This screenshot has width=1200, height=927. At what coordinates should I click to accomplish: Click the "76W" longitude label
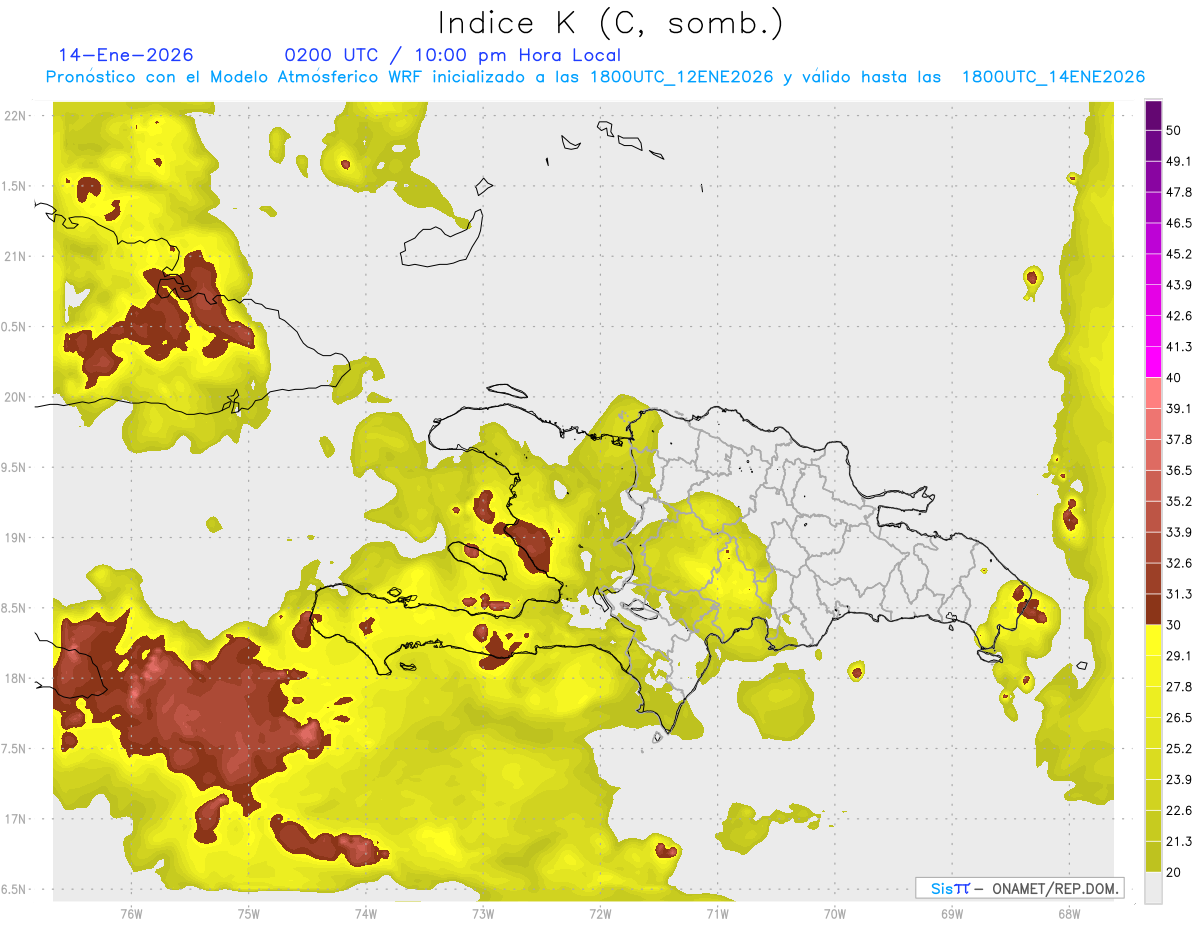pos(131,913)
